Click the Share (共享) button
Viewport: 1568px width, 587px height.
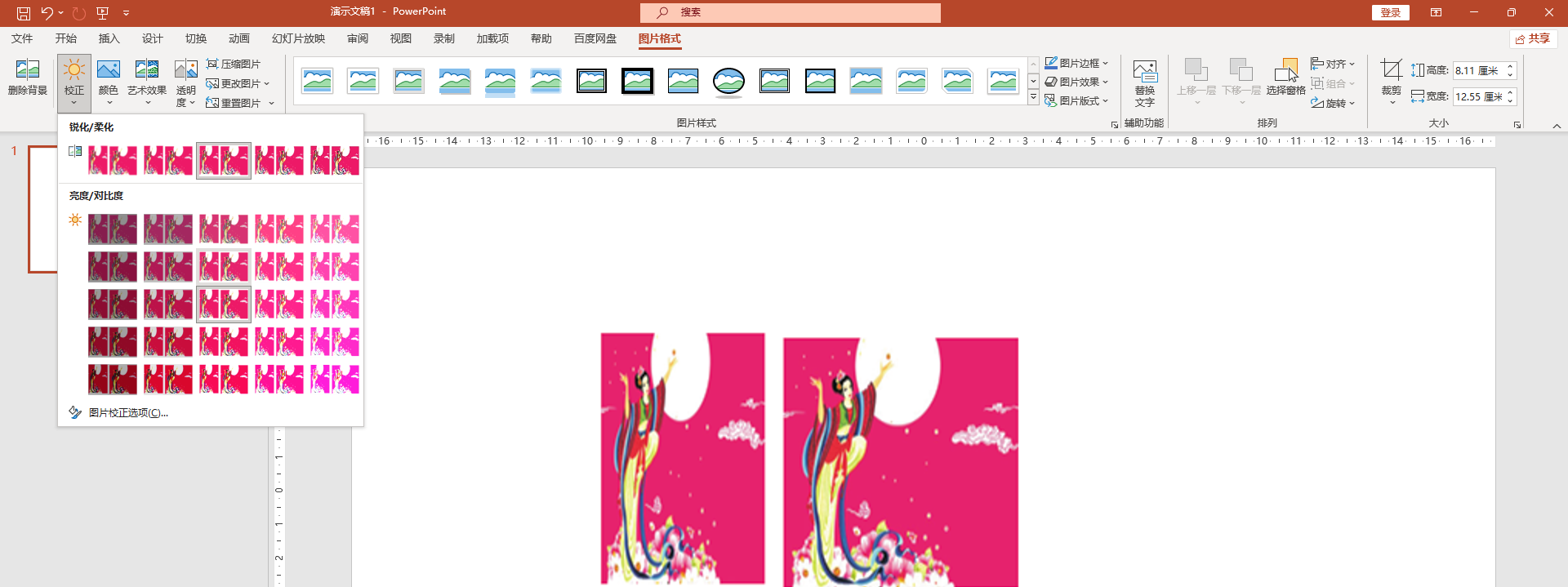tap(1533, 38)
